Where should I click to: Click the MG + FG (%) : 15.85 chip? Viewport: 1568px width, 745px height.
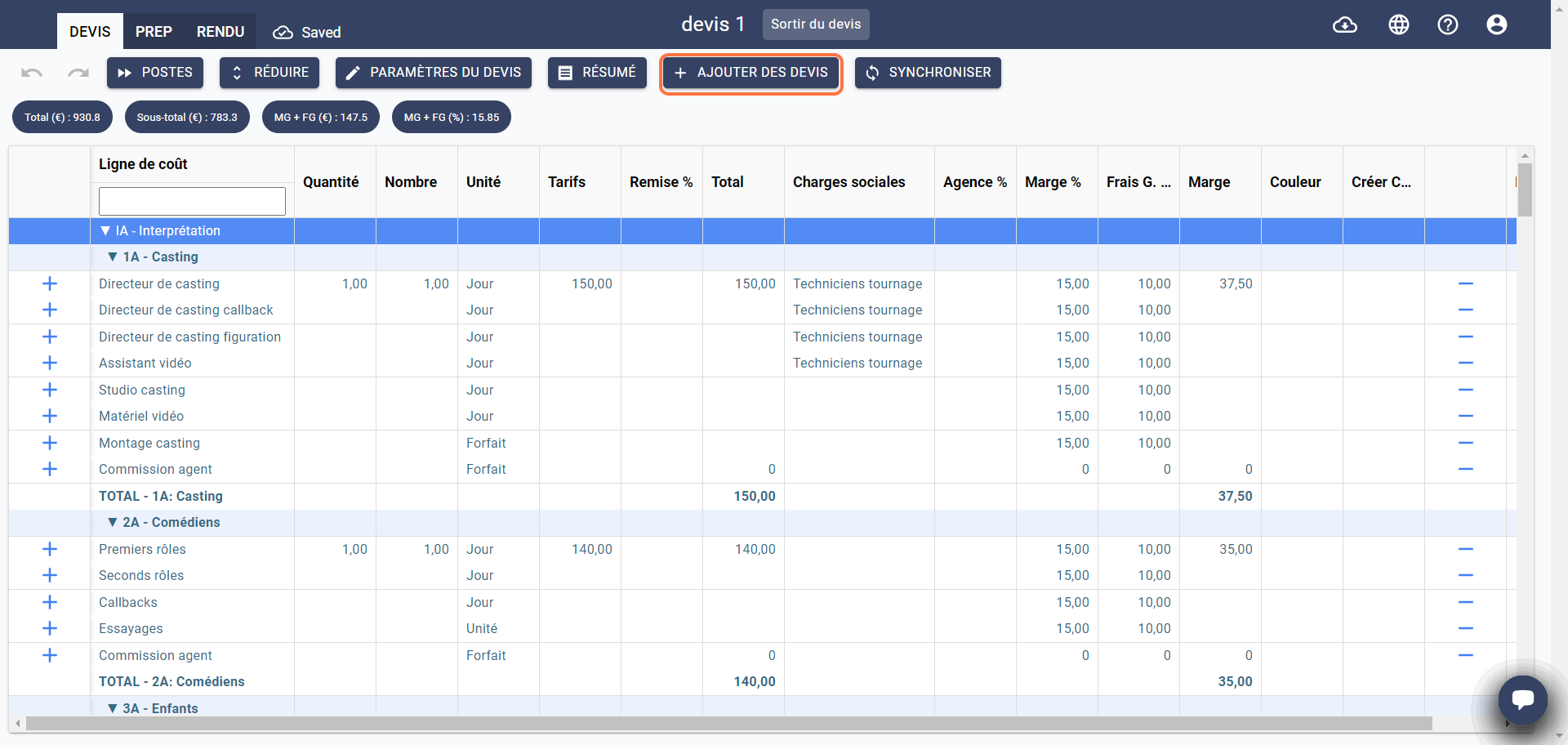pyautogui.click(x=452, y=117)
